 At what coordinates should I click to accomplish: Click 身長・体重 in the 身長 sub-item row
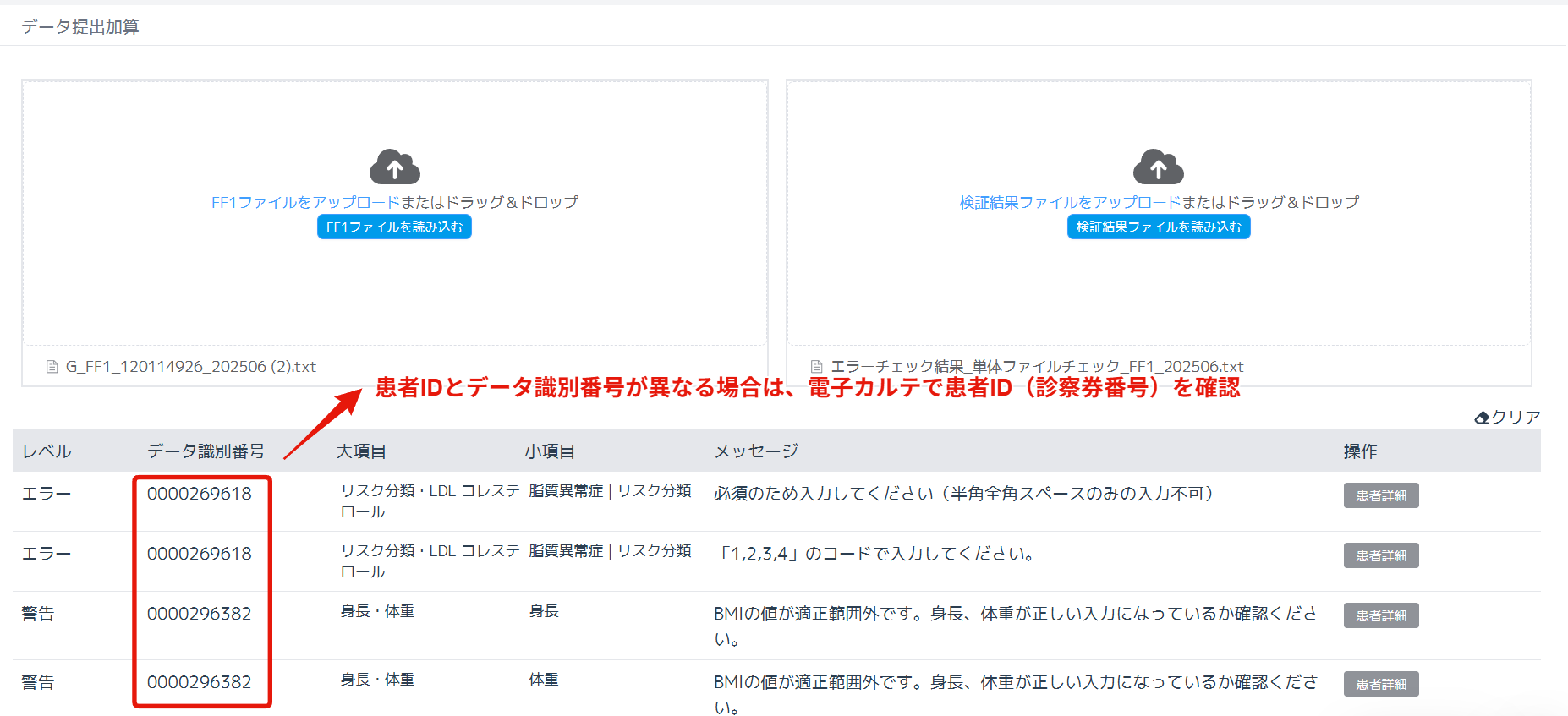click(377, 611)
